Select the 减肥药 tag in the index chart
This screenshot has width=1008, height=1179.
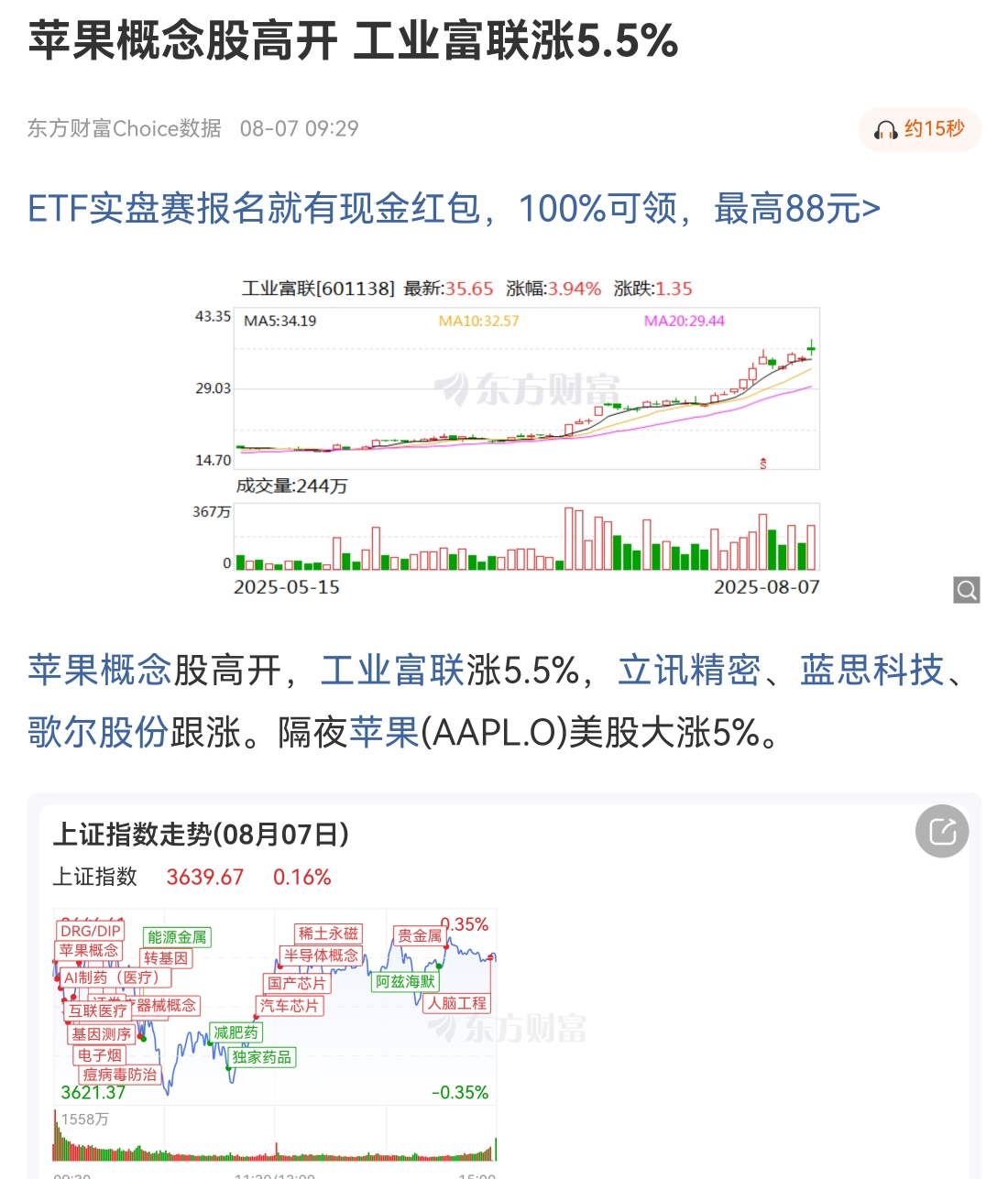(236, 1032)
